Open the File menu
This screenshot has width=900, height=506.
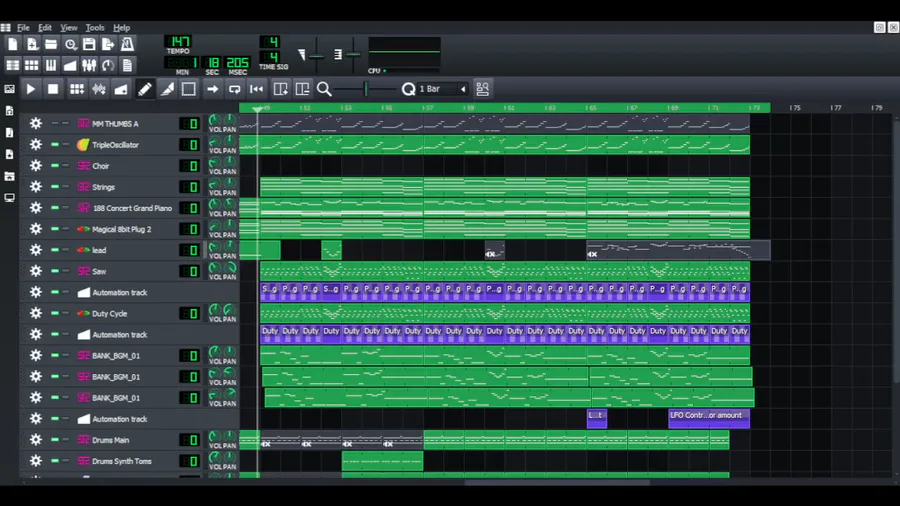[x=23, y=28]
